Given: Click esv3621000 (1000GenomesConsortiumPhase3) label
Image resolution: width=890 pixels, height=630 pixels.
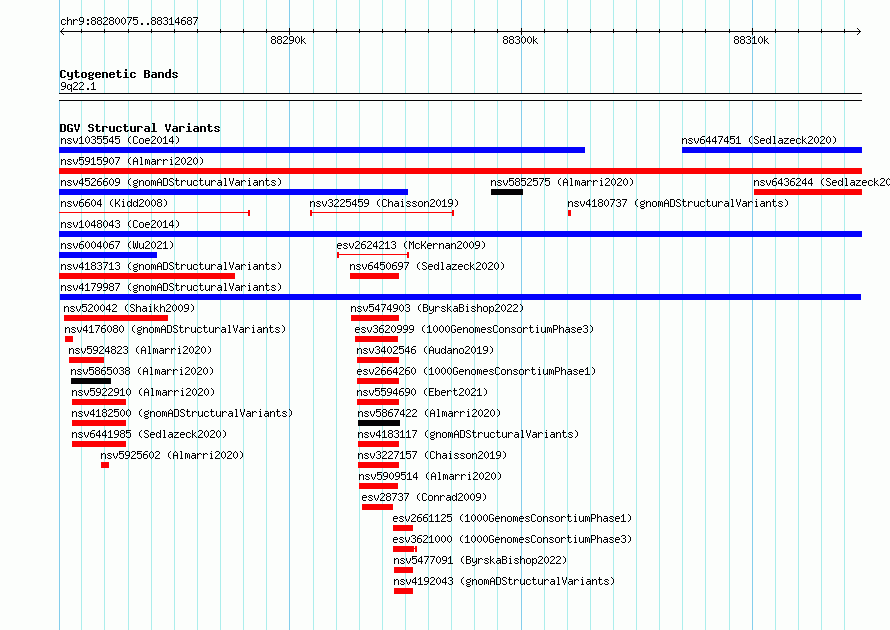Looking at the screenshot, I should coord(512,539).
